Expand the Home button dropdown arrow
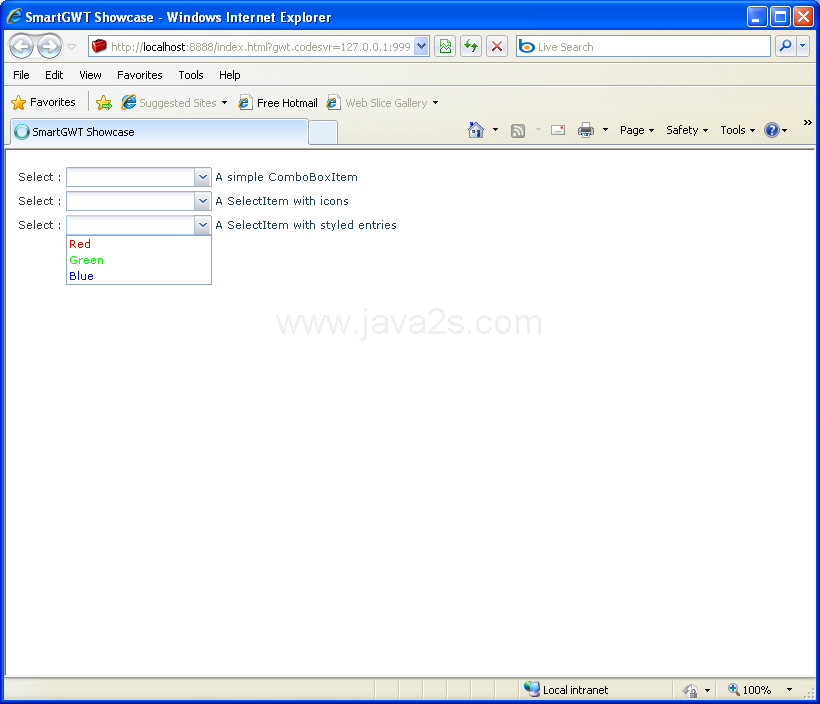Viewport: 820px width, 704px height. [x=495, y=130]
